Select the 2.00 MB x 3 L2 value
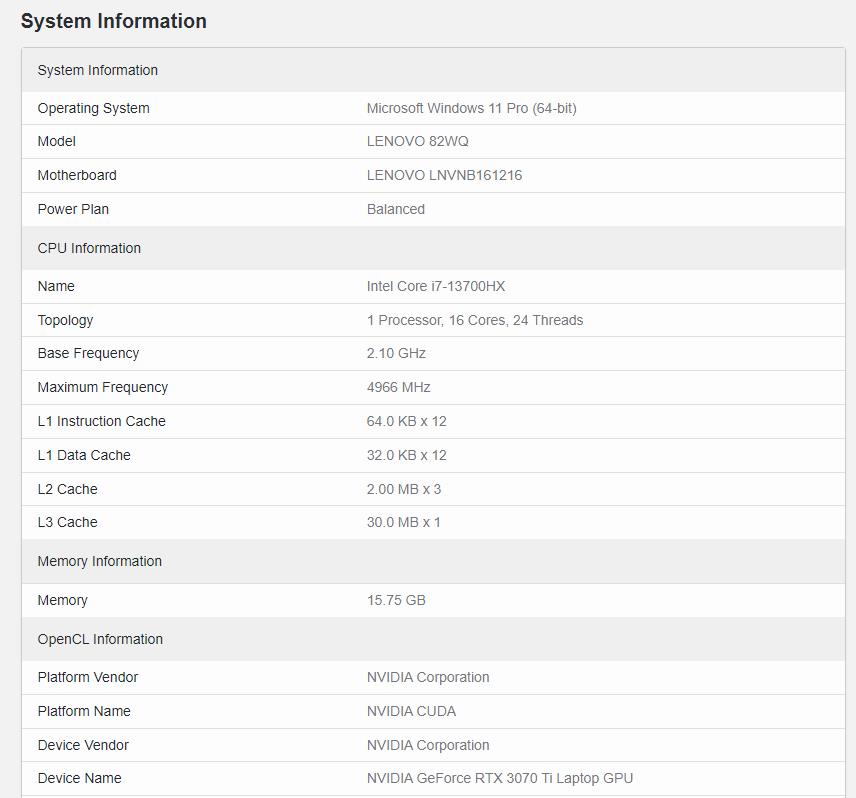This screenshot has width=856, height=798. coord(403,489)
